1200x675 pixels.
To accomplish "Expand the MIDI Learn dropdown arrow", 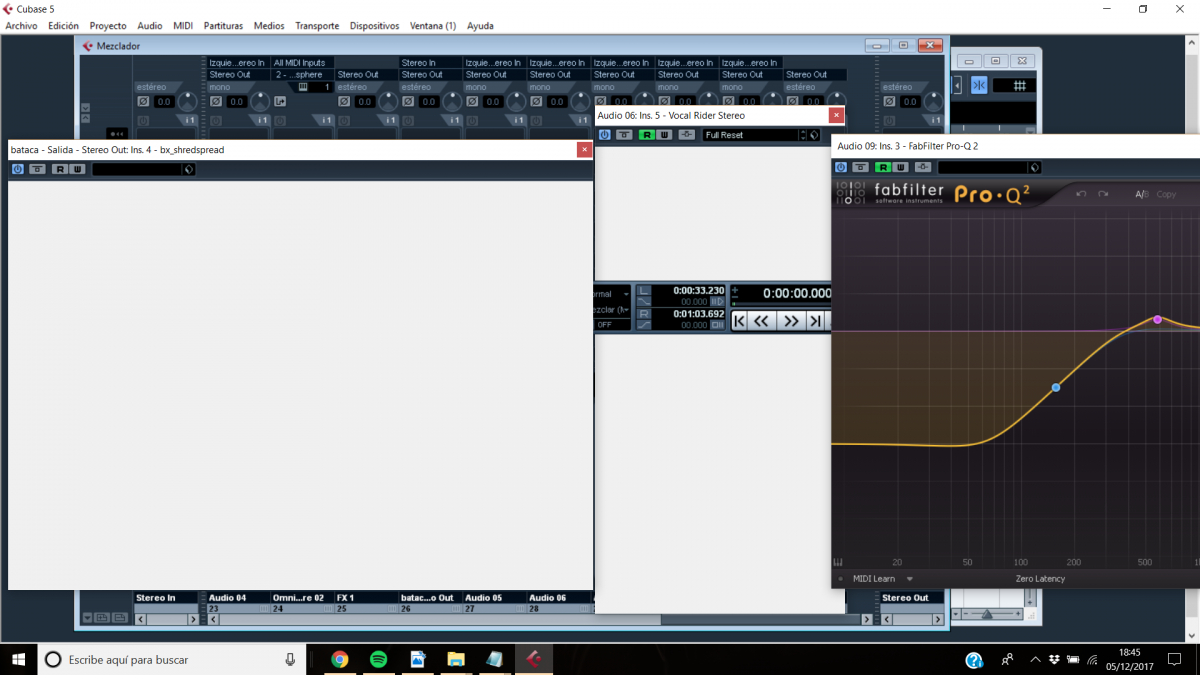I will [x=910, y=579].
